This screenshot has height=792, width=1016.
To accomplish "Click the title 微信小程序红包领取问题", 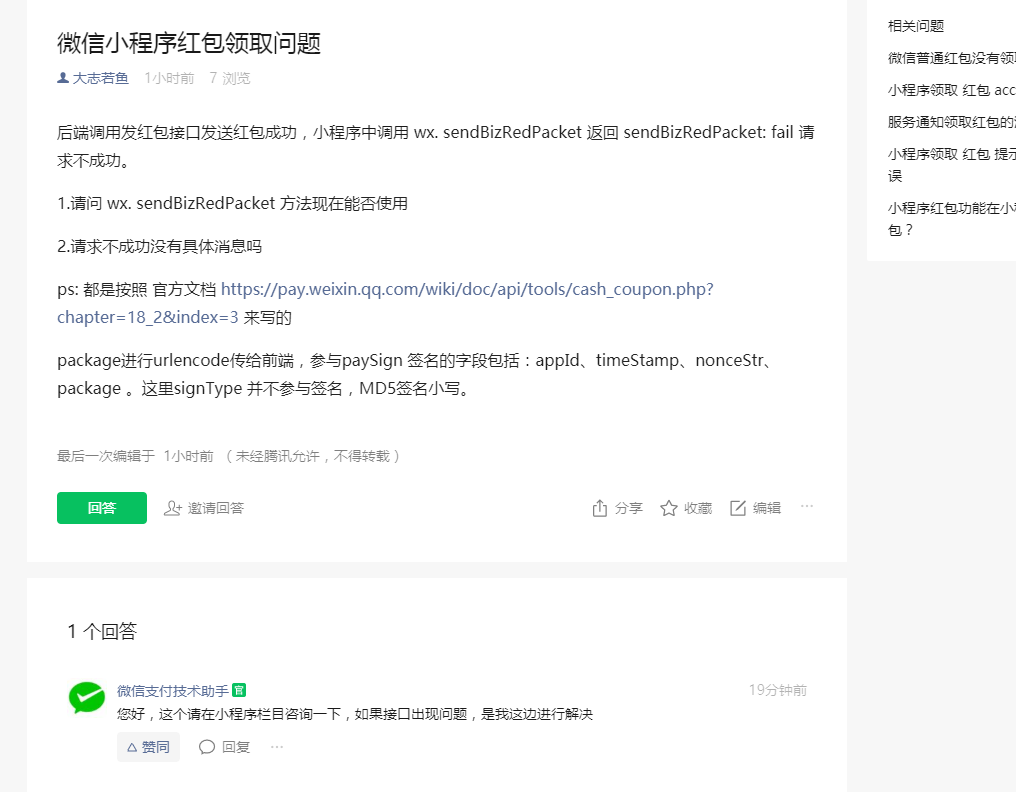I will point(189,43).
